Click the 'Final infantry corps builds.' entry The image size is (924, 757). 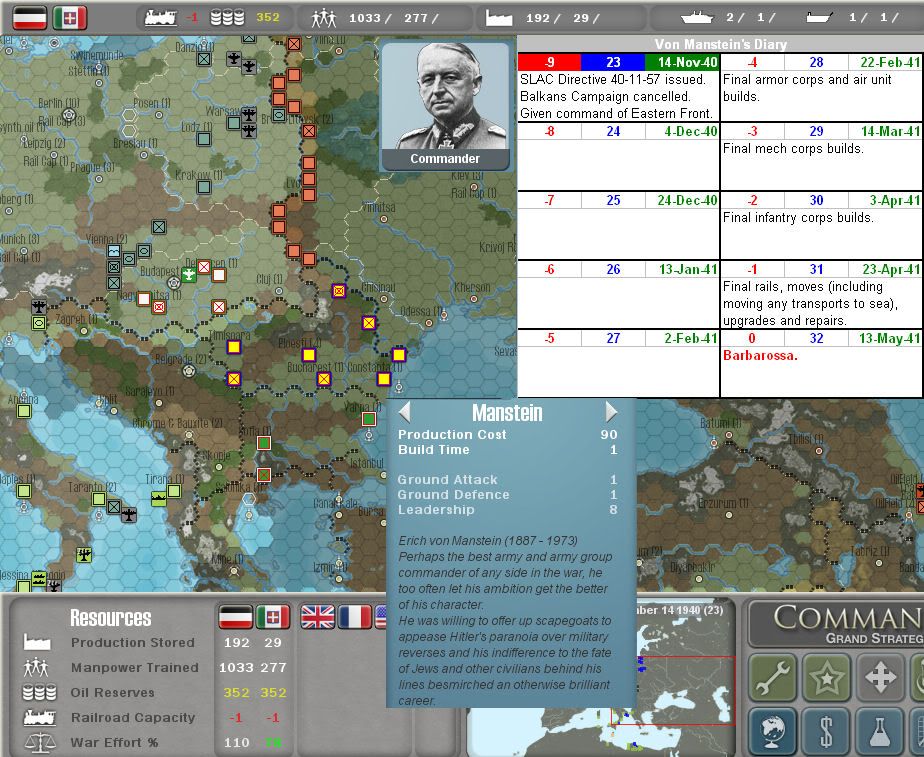[x=798, y=217]
